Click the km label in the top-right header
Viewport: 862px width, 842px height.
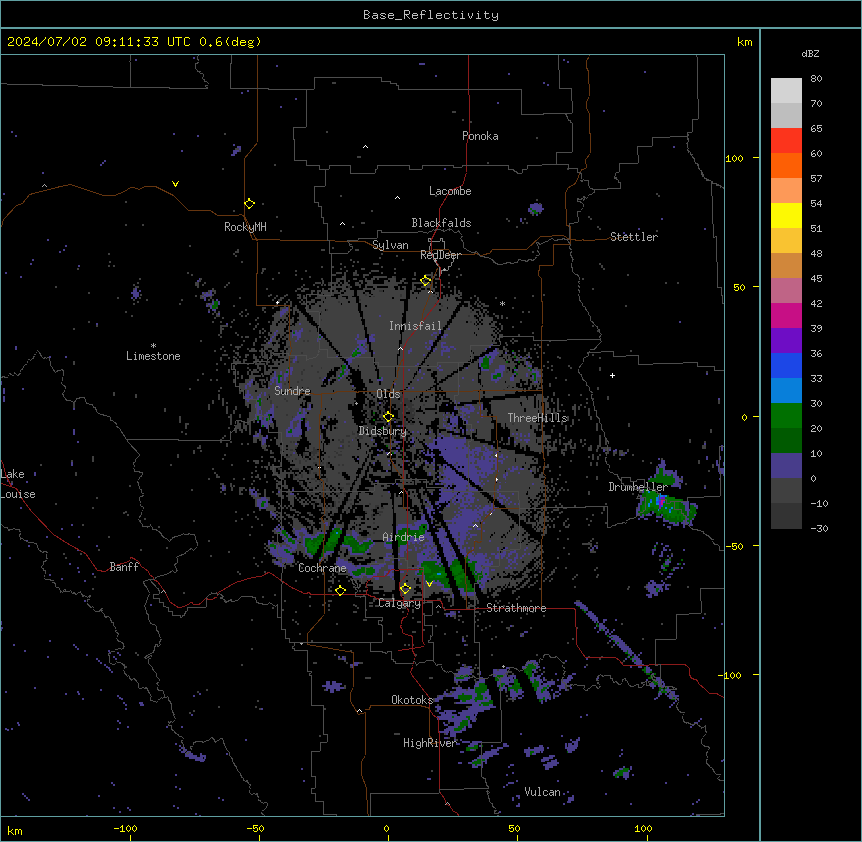point(744,42)
